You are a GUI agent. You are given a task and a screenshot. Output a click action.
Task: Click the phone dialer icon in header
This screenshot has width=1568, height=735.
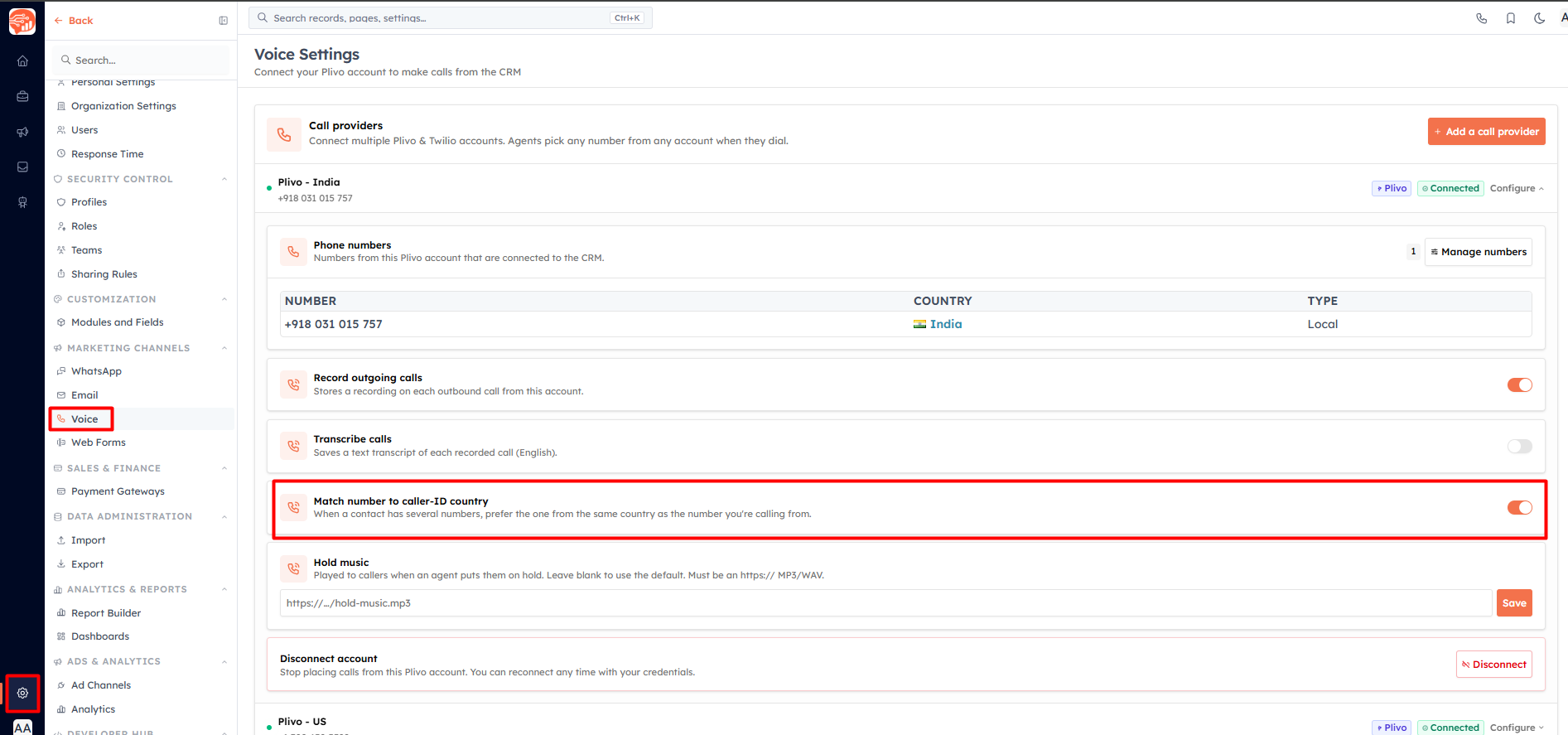1482,18
